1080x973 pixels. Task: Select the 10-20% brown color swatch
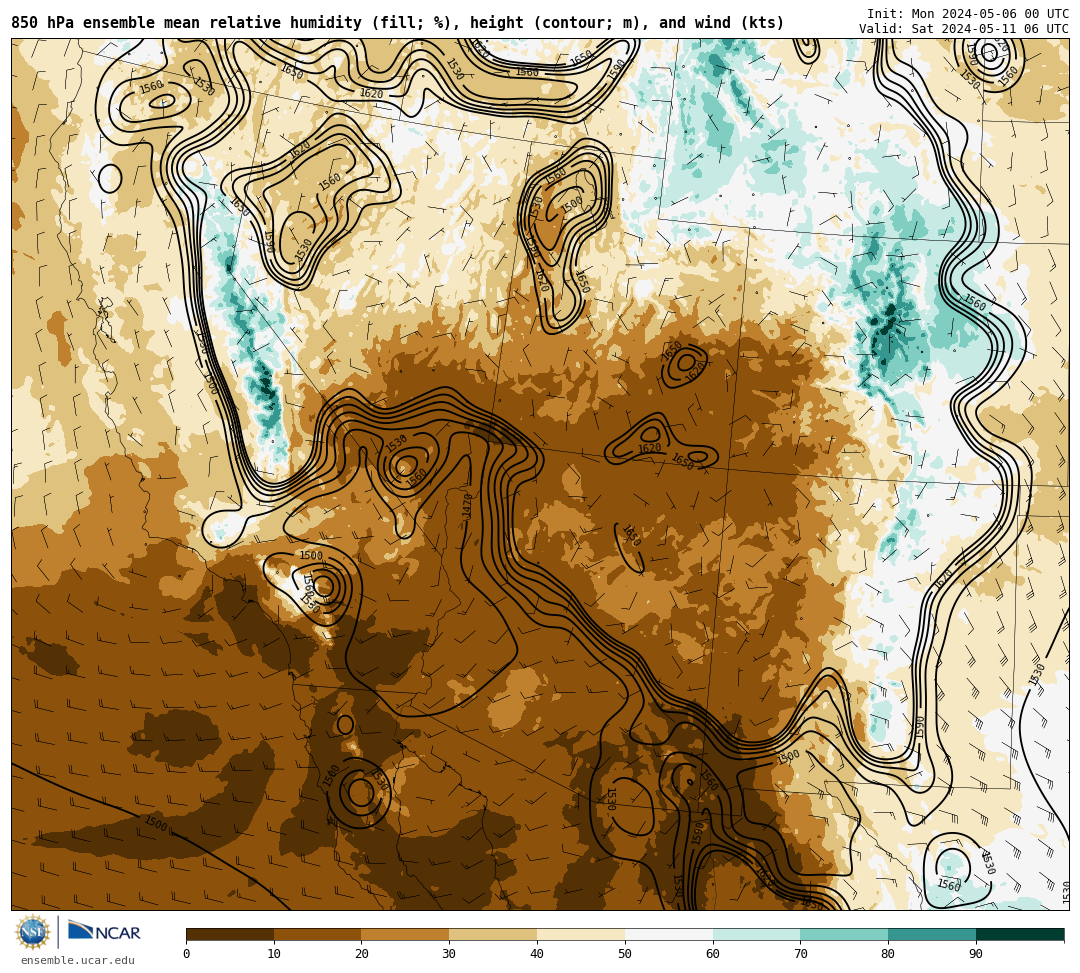tap(318, 934)
